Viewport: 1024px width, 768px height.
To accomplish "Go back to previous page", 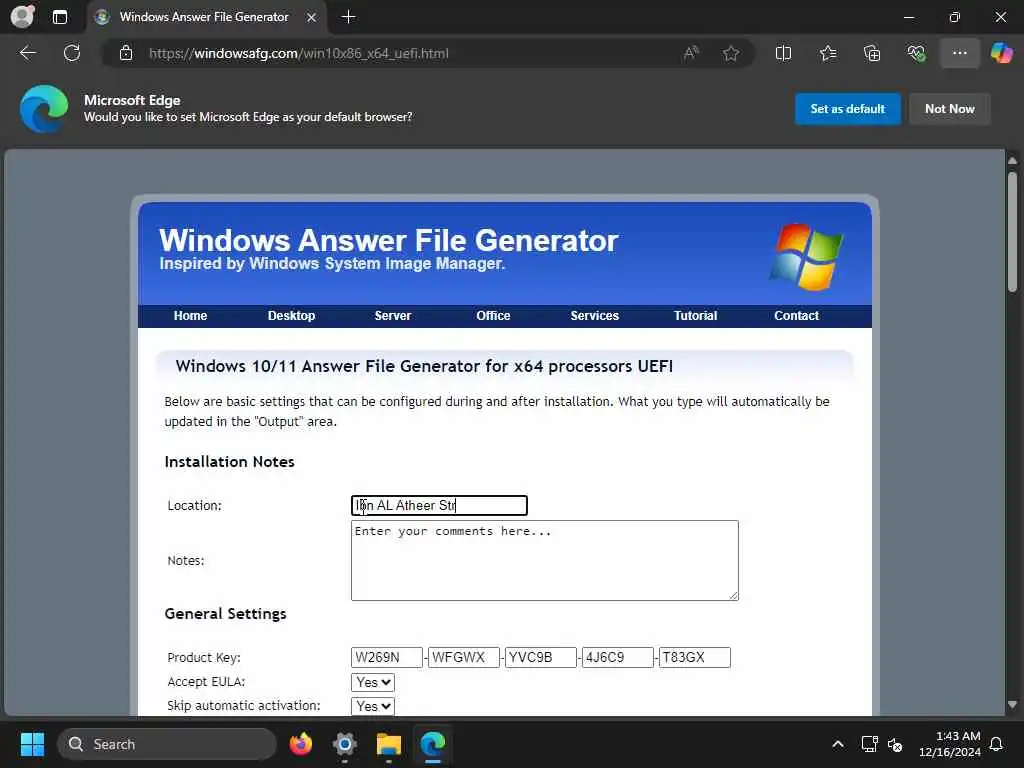I will click(27, 53).
